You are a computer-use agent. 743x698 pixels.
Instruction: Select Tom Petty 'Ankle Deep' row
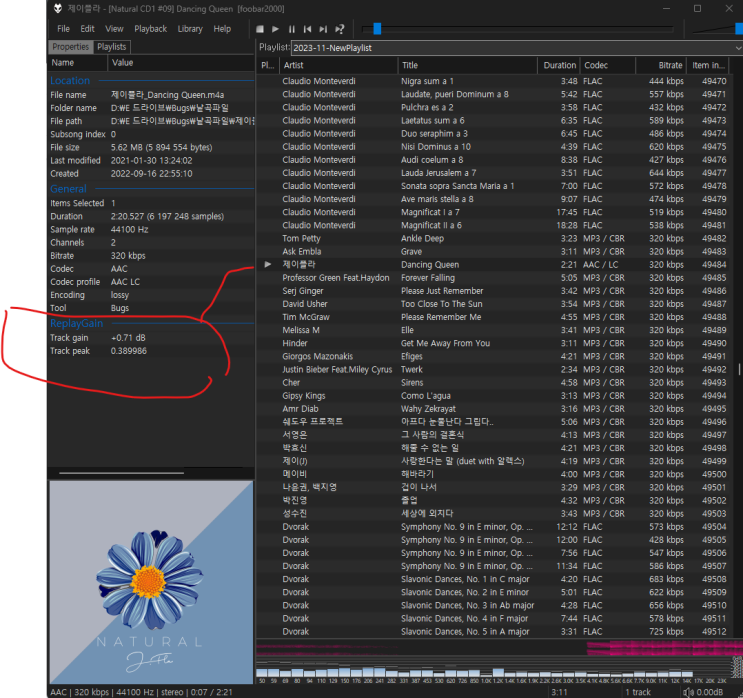tap(493, 238)
